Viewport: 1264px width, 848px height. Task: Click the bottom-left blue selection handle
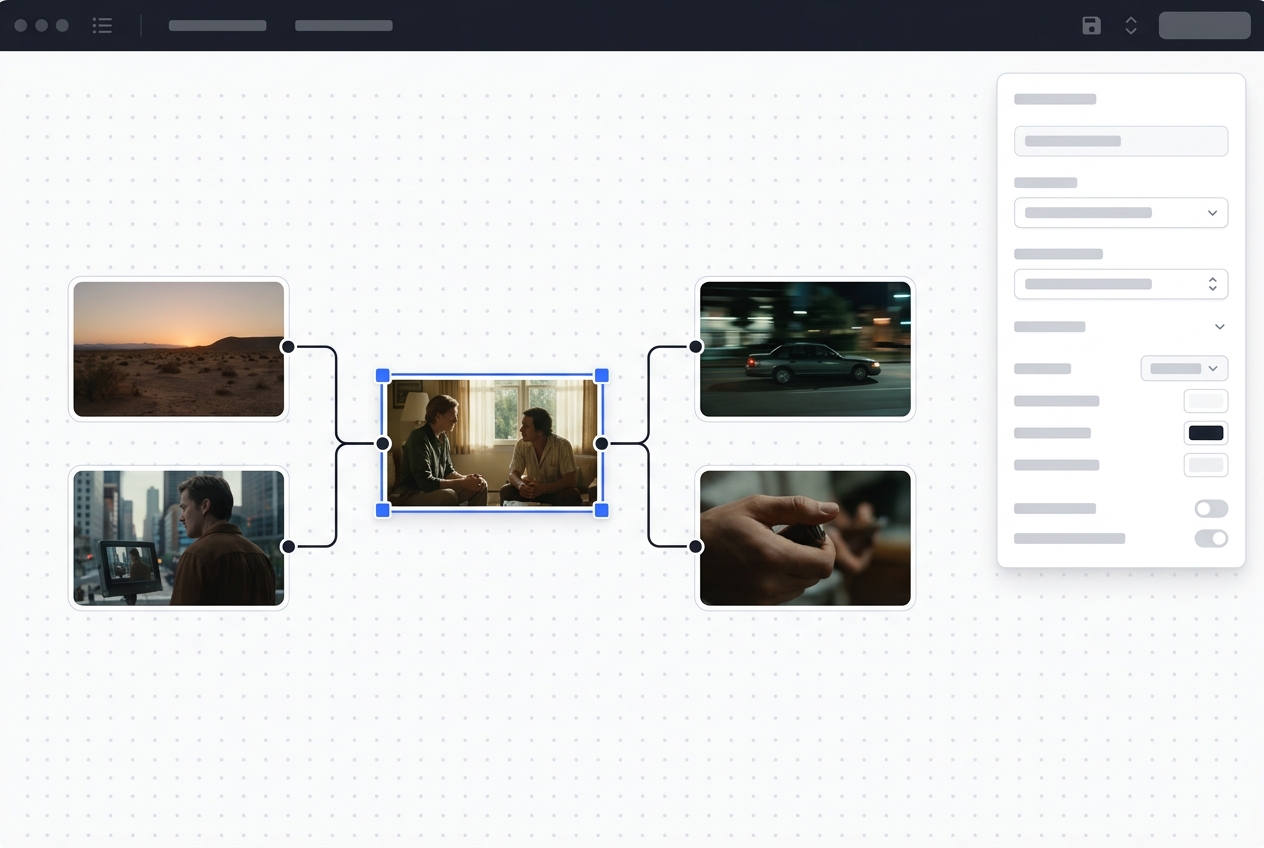coord(382,510)
